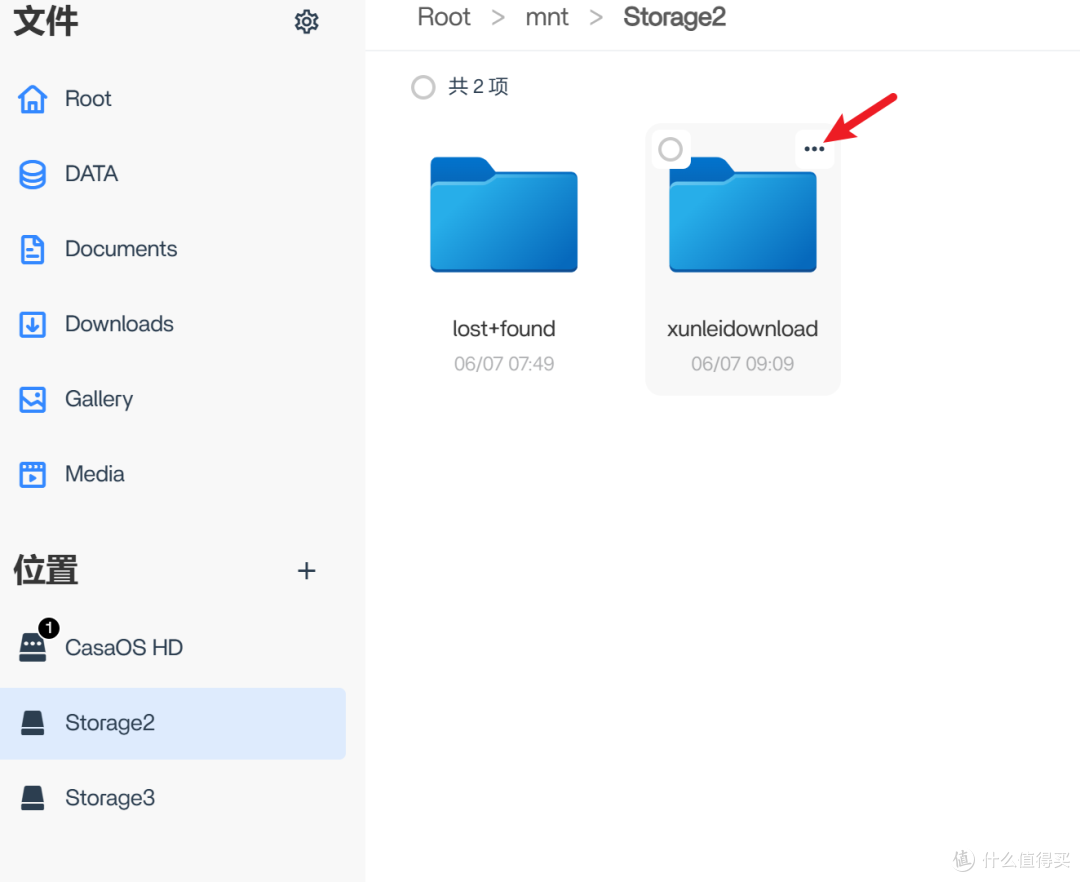Open the xunleidownload three-dot options menu

point(814,149)
